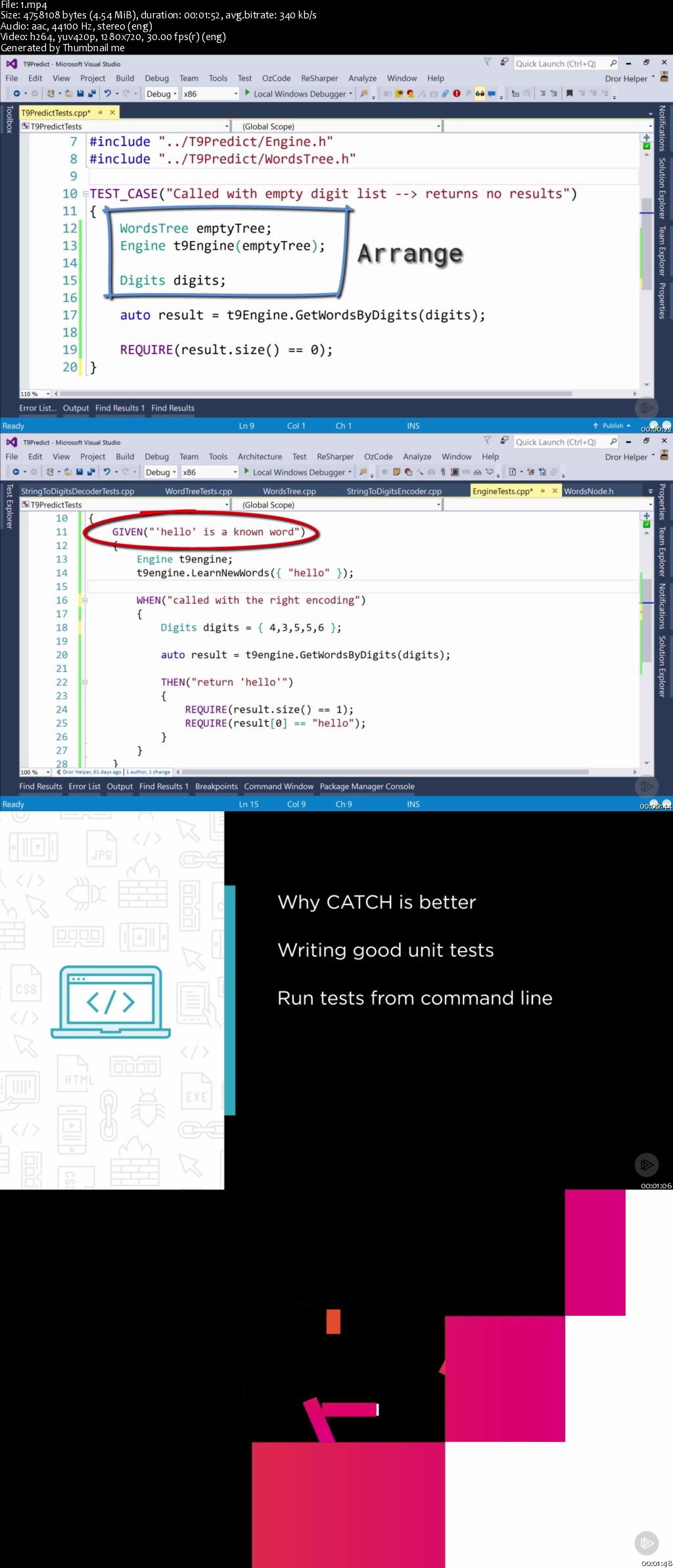Collapse TEST_CASE outlining at line 10

click(x=85, y=194)
